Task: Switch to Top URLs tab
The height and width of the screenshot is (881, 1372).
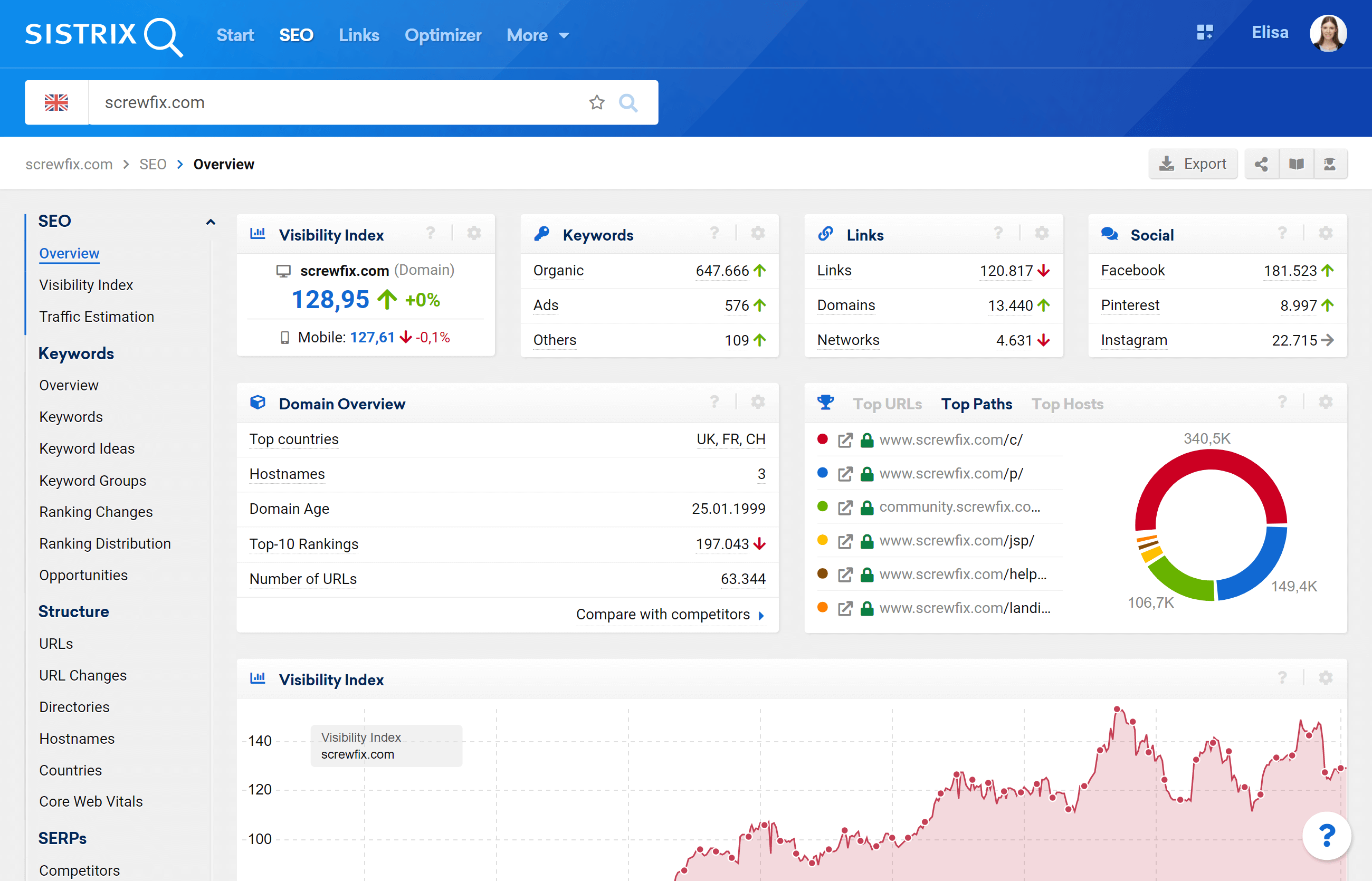Action: coord(888,404)
